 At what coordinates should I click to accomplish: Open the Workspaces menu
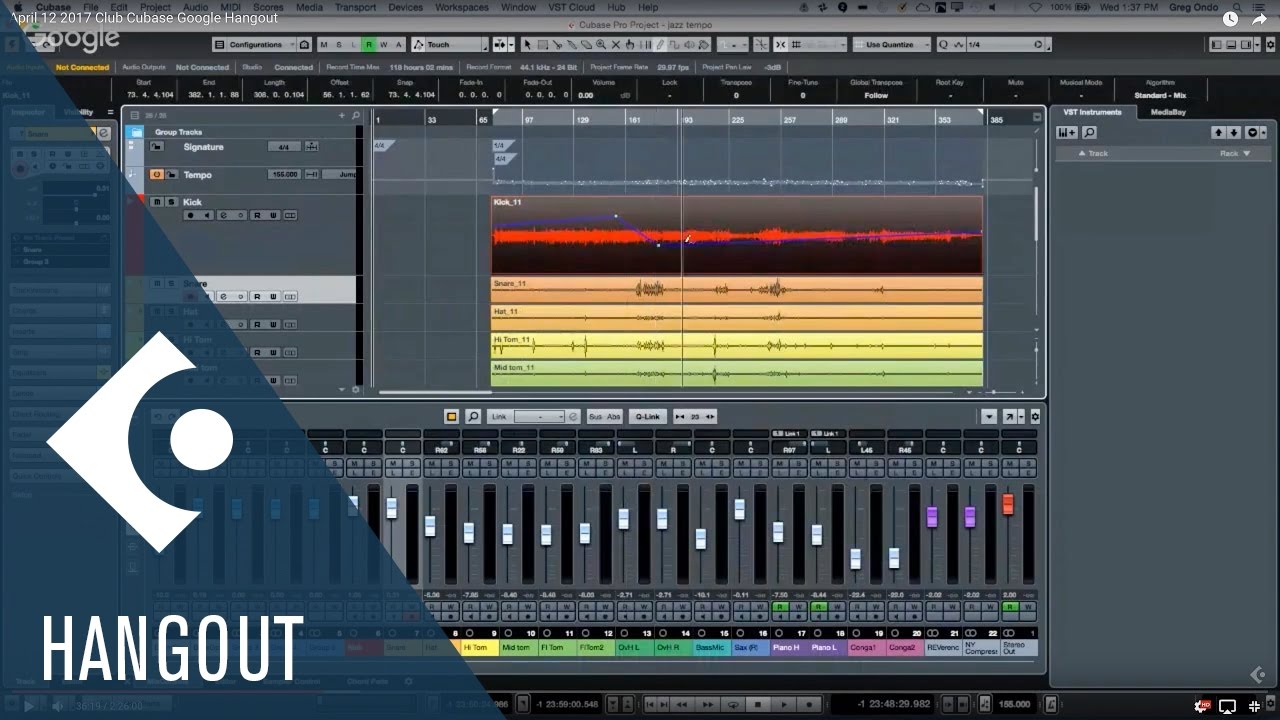(x=462, y=7)
